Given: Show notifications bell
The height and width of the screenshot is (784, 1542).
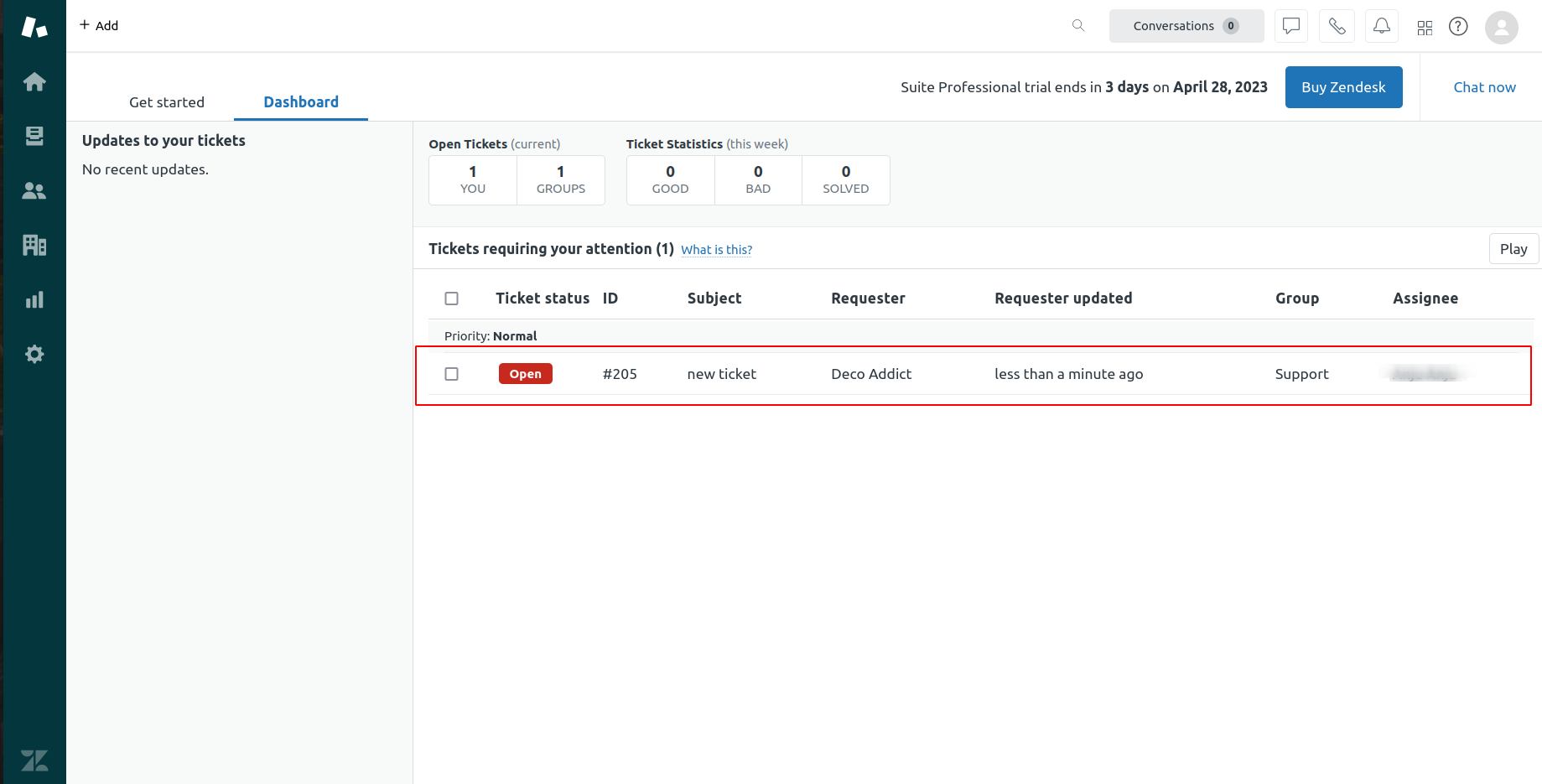Looking at the screenshot, I should pyautogui.click(x=1382, y=26).
